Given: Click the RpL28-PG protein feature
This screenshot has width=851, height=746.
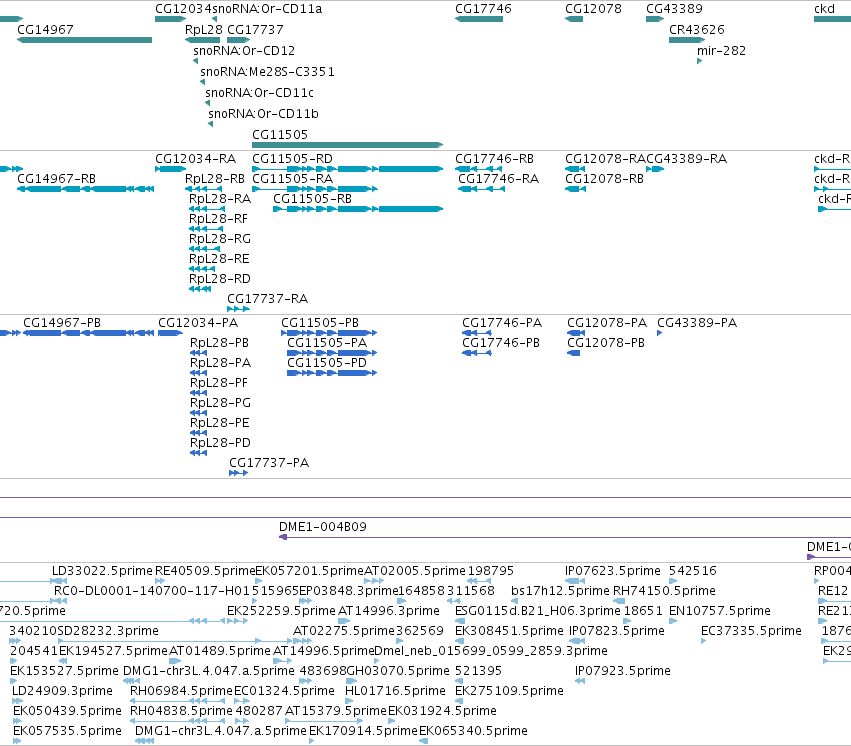Looking at the screenshot, I should (199, 413).
